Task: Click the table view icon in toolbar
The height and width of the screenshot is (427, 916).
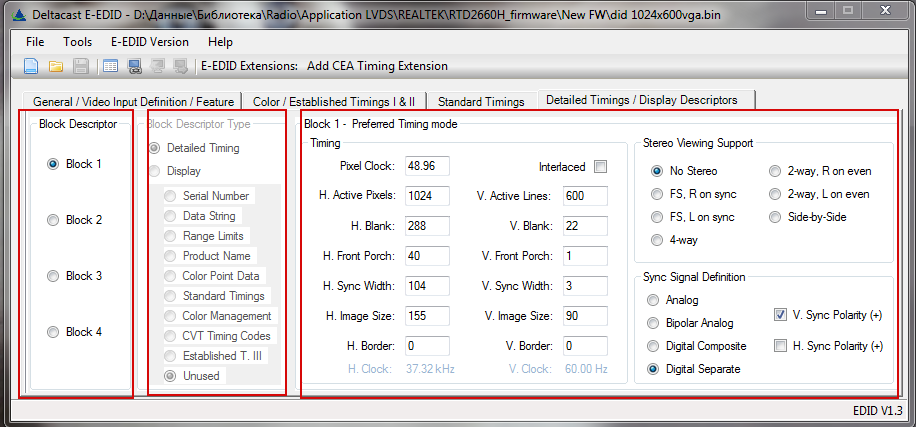Action: coord(110,66)
